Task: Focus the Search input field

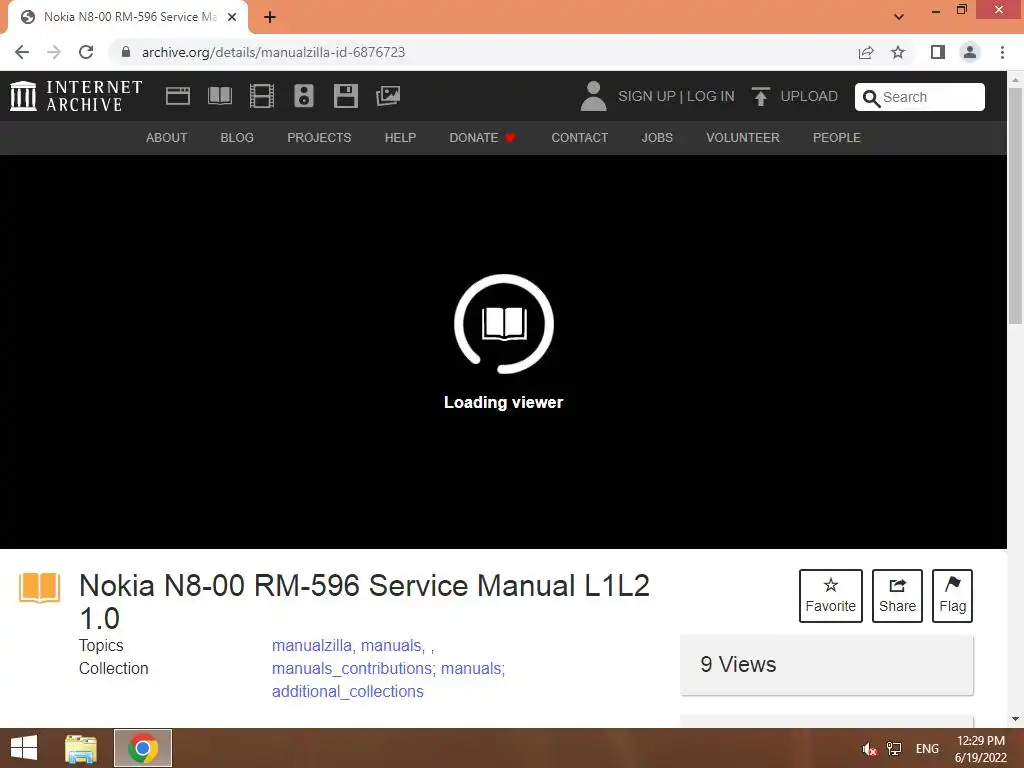Action: tap(920, 97)
